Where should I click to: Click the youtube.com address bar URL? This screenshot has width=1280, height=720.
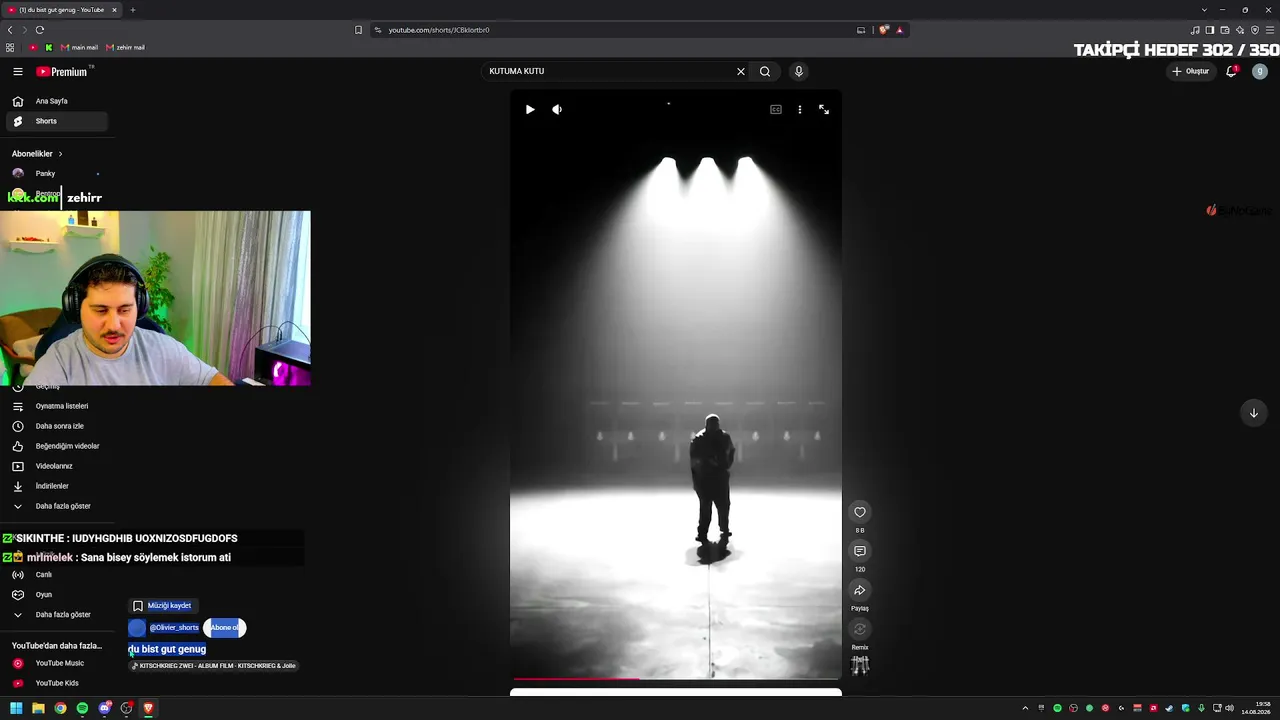pyautogui.click(x=439, y=30)
